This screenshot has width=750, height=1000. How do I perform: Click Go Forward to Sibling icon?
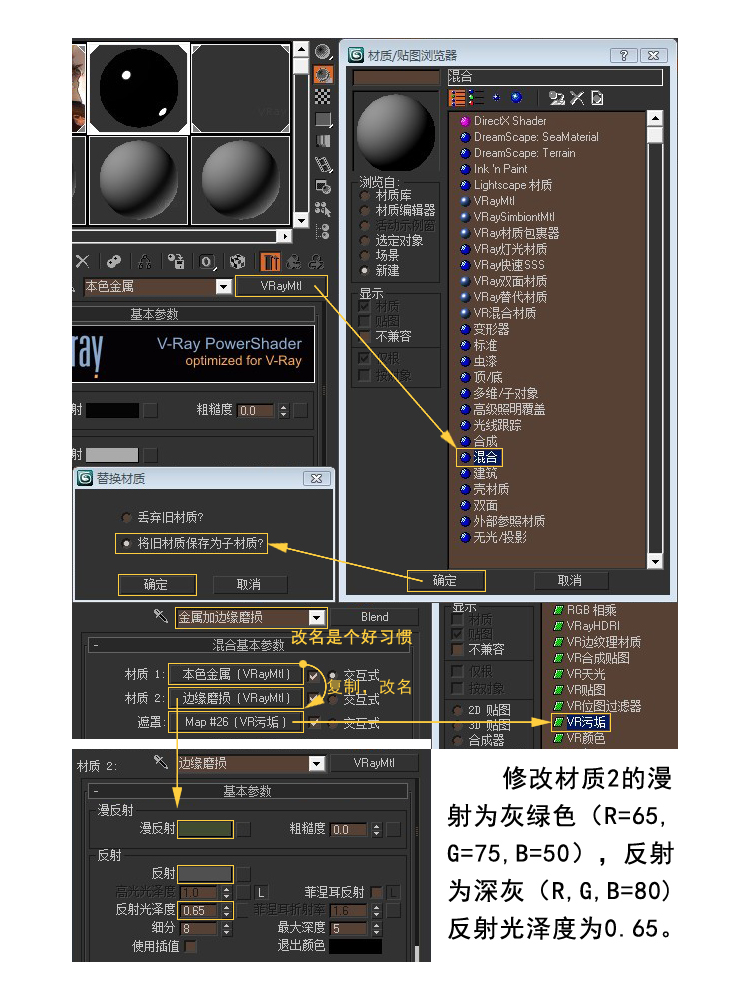pyautogui.click(x=316, y=261)
